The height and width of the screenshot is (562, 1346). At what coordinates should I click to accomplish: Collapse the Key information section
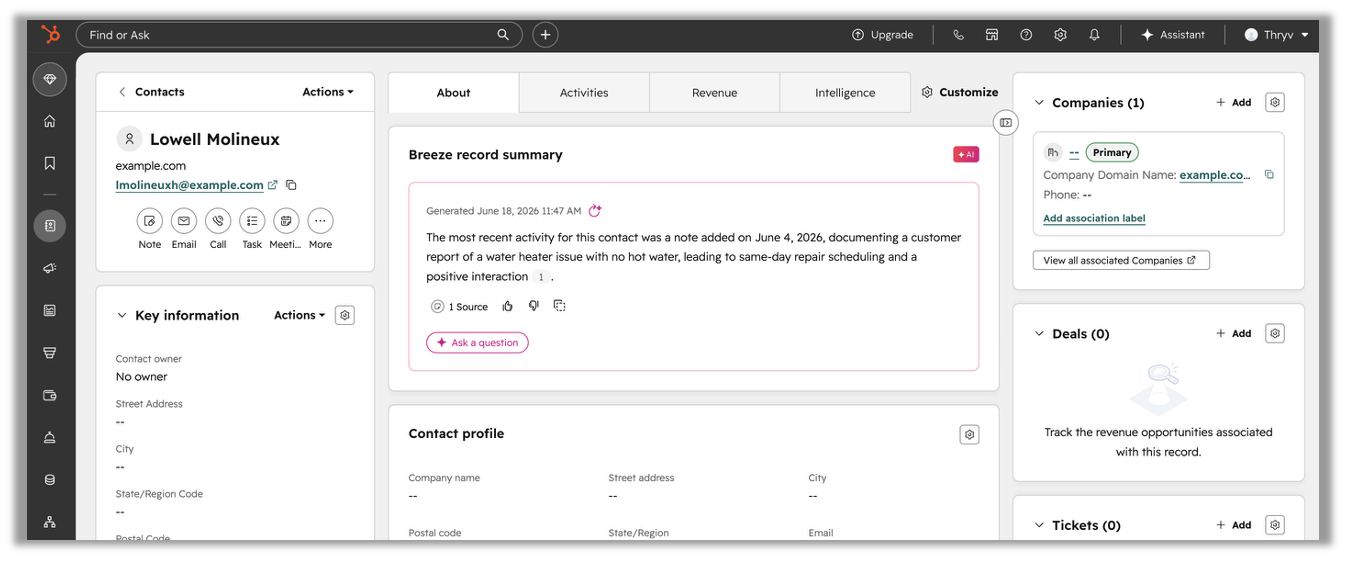point(122,315)
